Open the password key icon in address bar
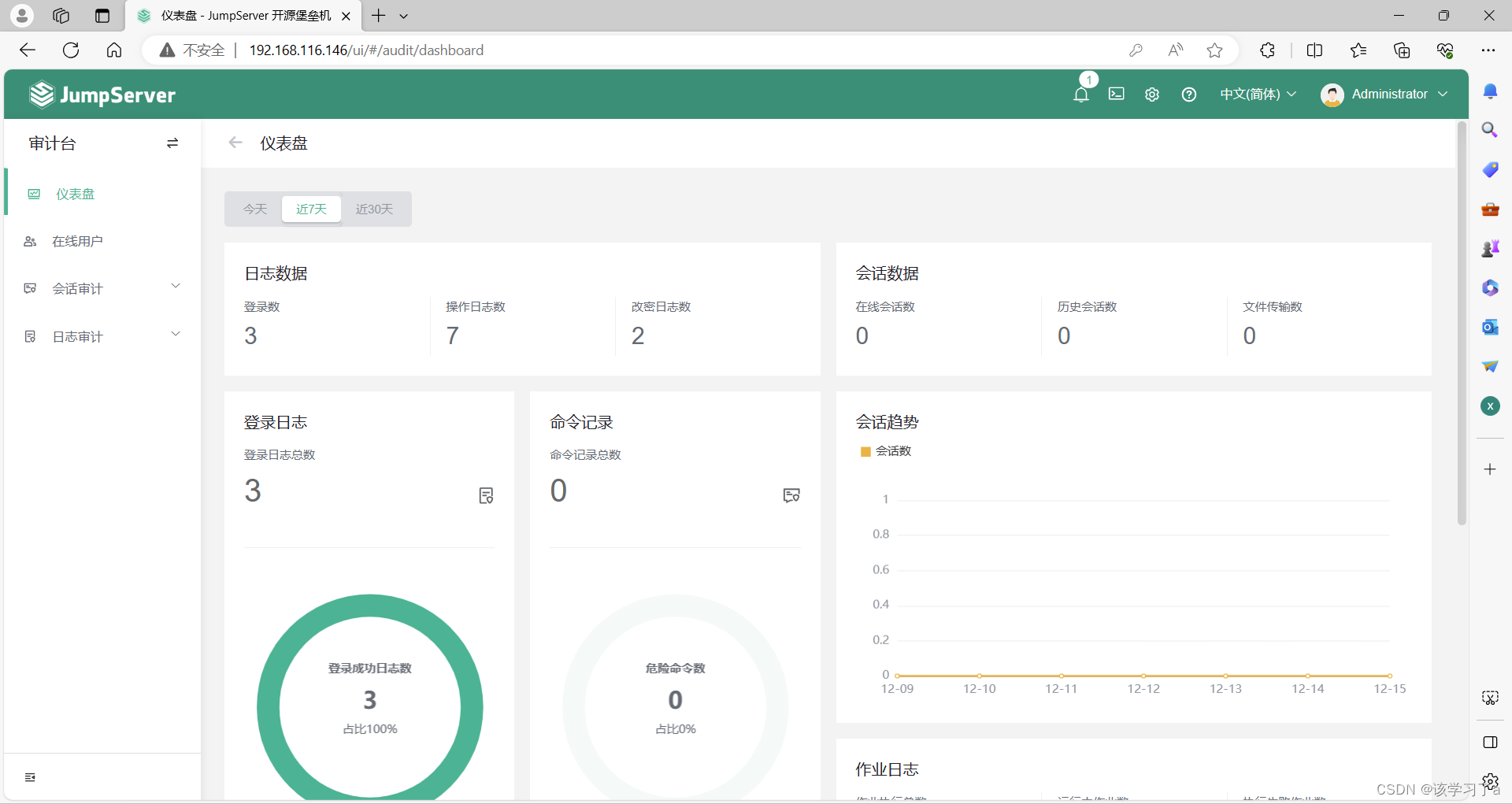 point(1136,50)
